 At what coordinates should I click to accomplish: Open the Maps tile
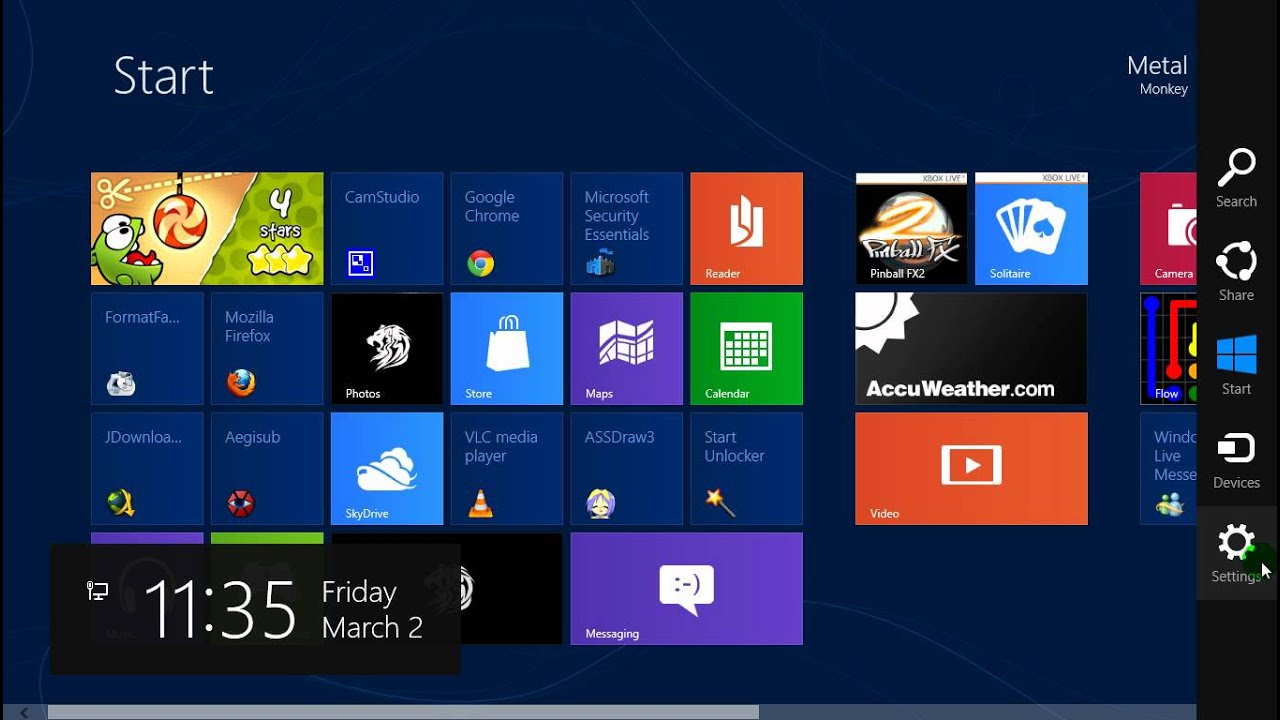[x=627, y=349]
